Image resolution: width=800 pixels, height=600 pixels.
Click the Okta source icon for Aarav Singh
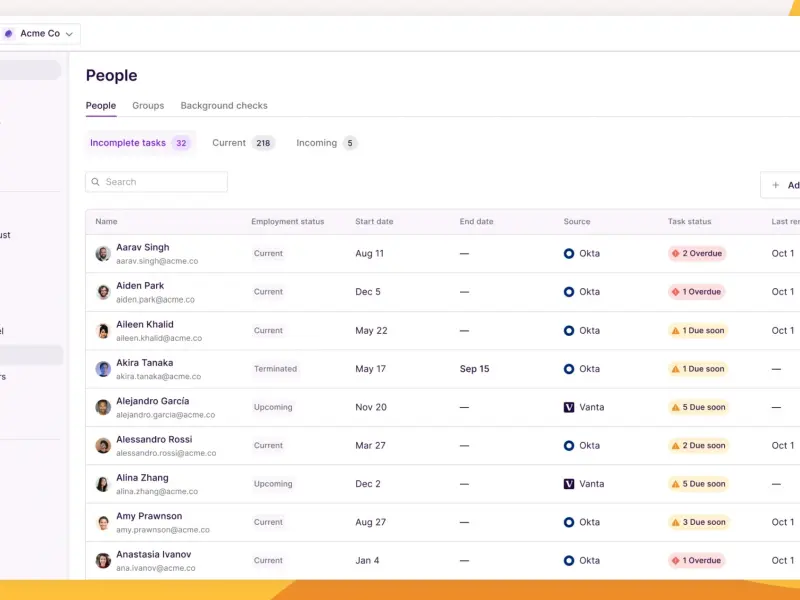569,254
